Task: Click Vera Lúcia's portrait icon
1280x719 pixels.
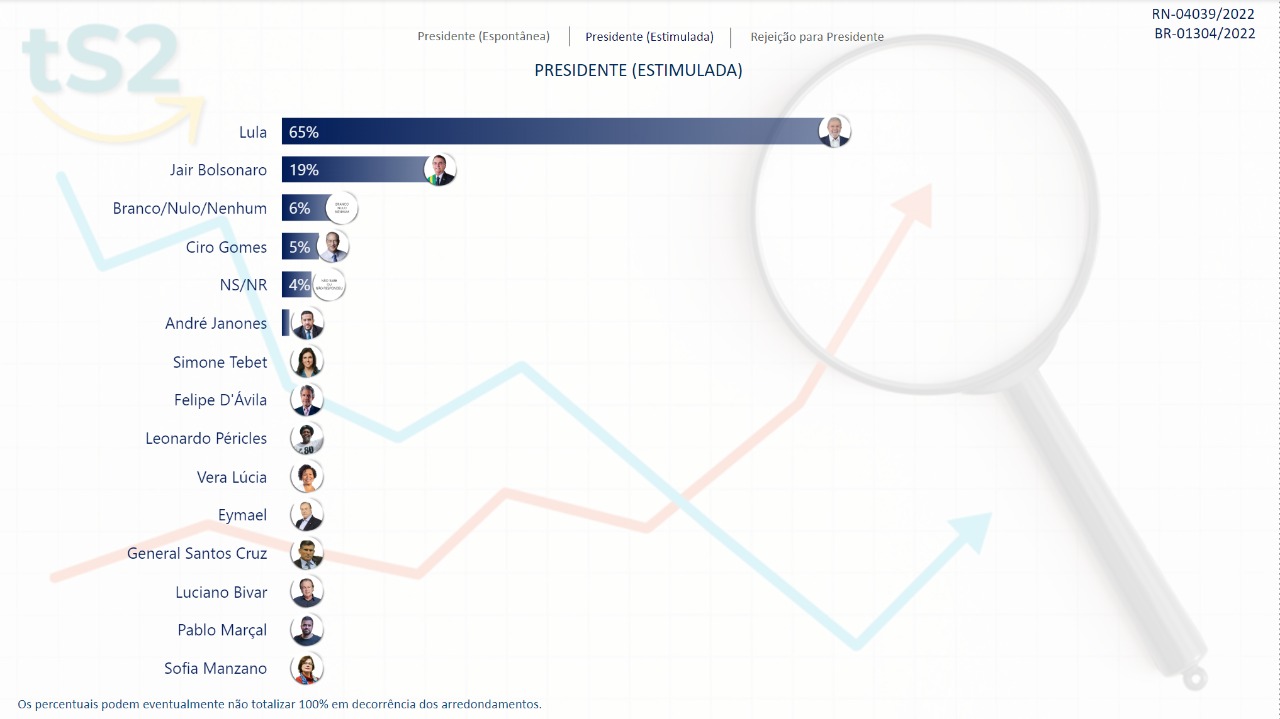Action: 307,477
